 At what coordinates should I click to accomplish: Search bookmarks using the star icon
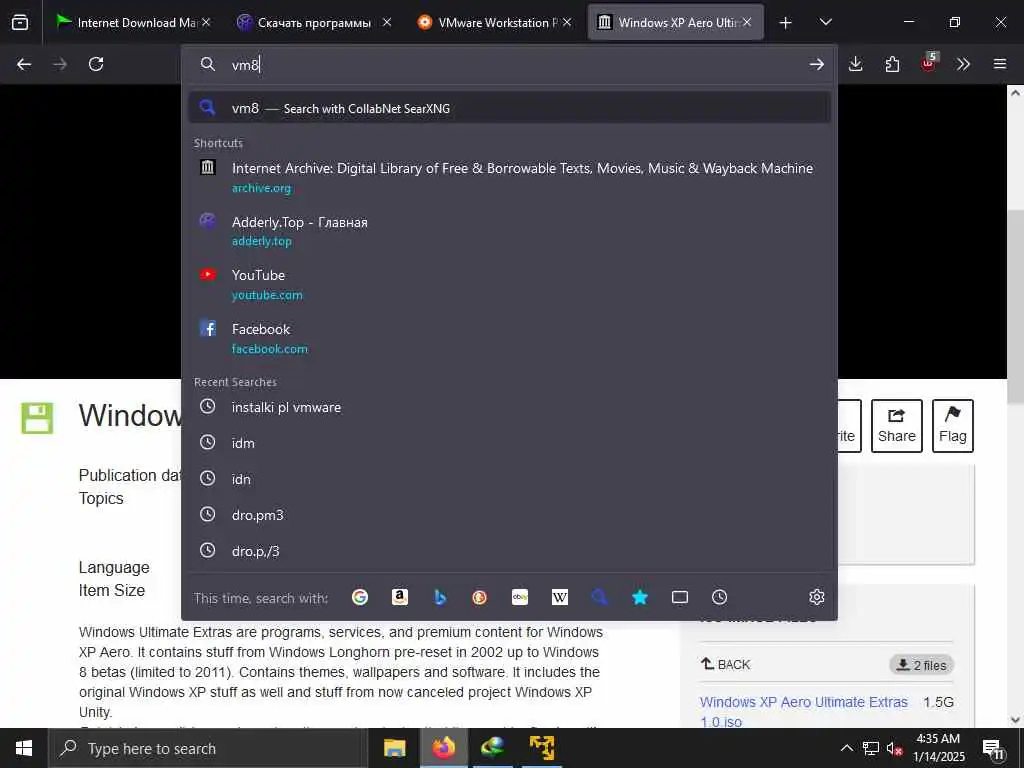click(x=640, y=597)
